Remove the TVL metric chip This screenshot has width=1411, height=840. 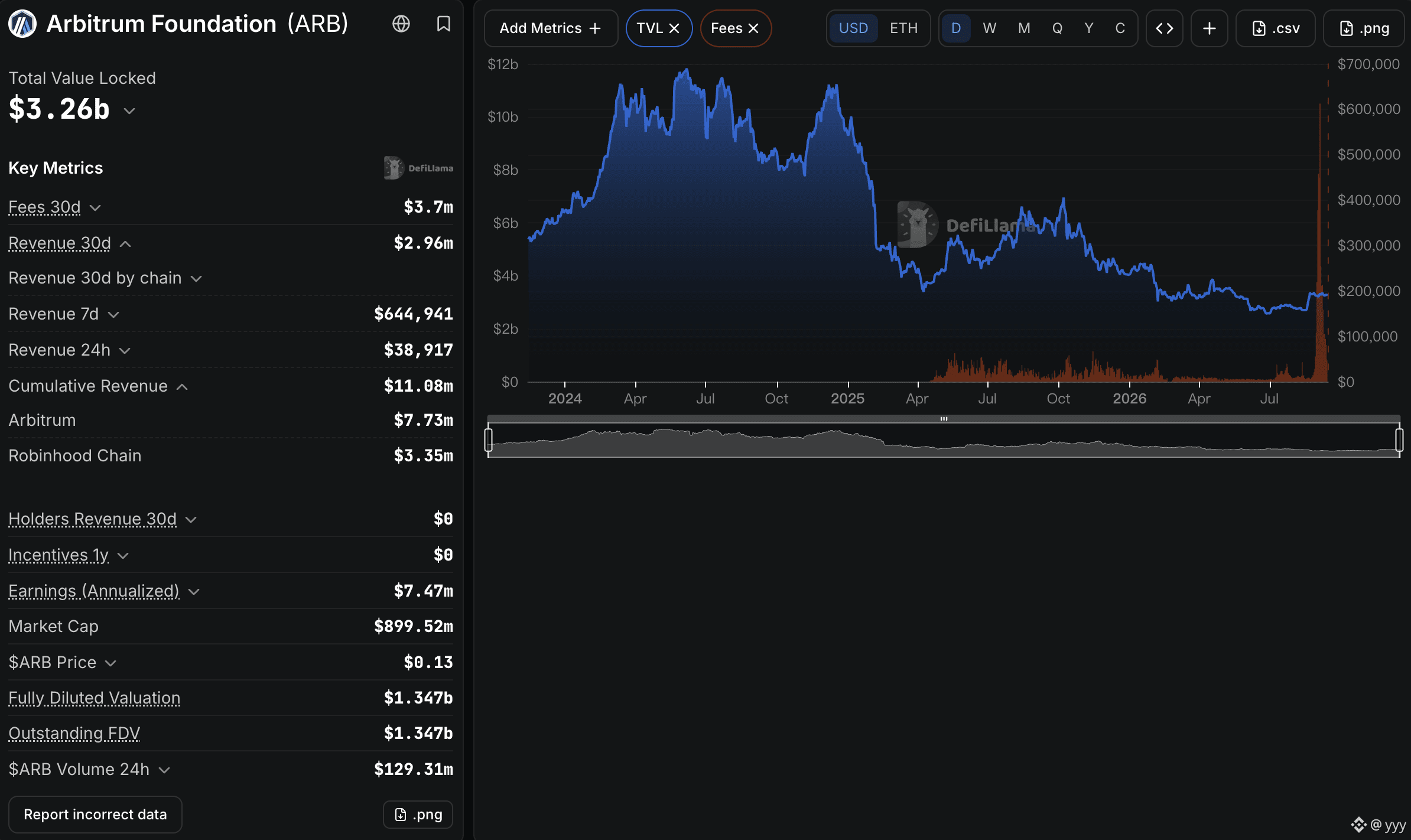(x=674, y=28)
